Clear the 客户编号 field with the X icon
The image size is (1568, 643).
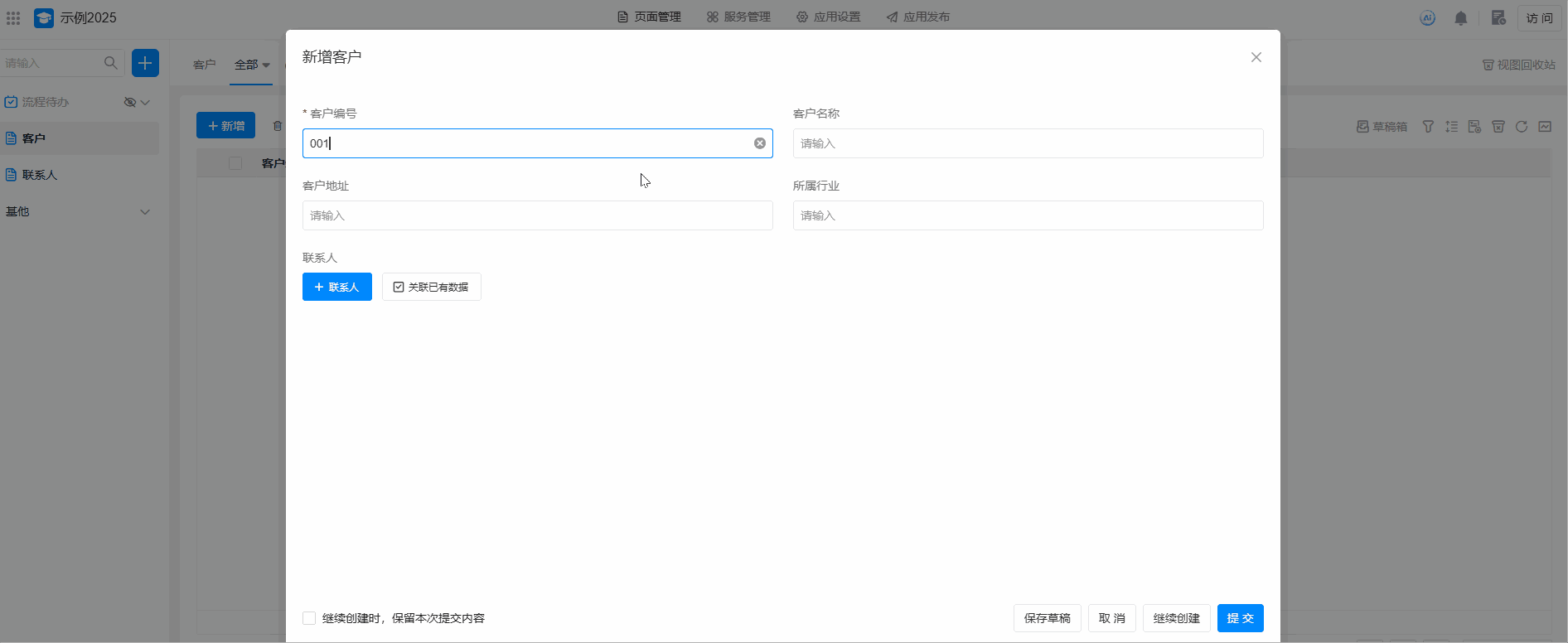click(x=759, y=143)
